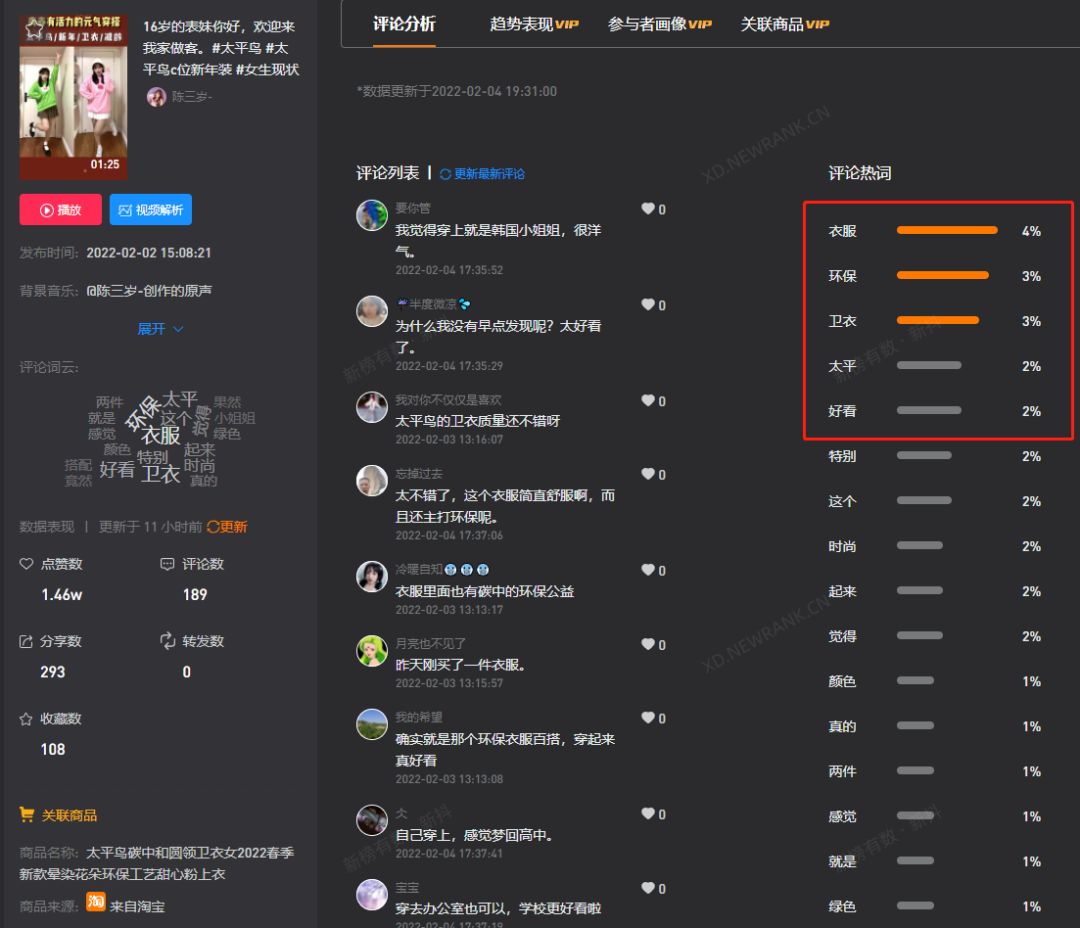This screenshot has height=928, width=1080.
Task: Click the orange 更新 data link
Action: point(227,527)
